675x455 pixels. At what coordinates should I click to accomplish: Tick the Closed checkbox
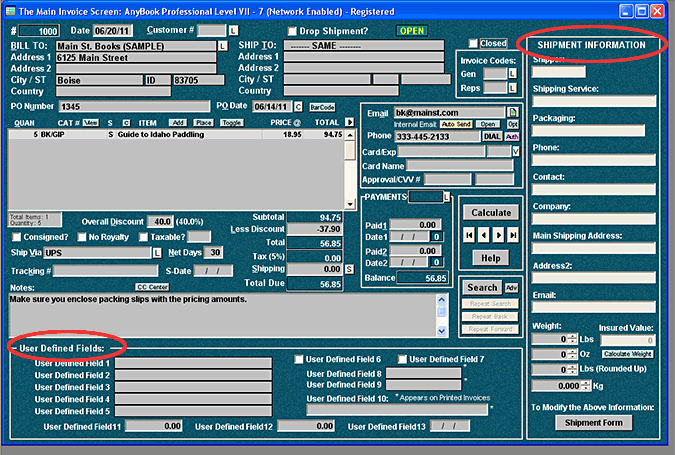tap(474, 44)
